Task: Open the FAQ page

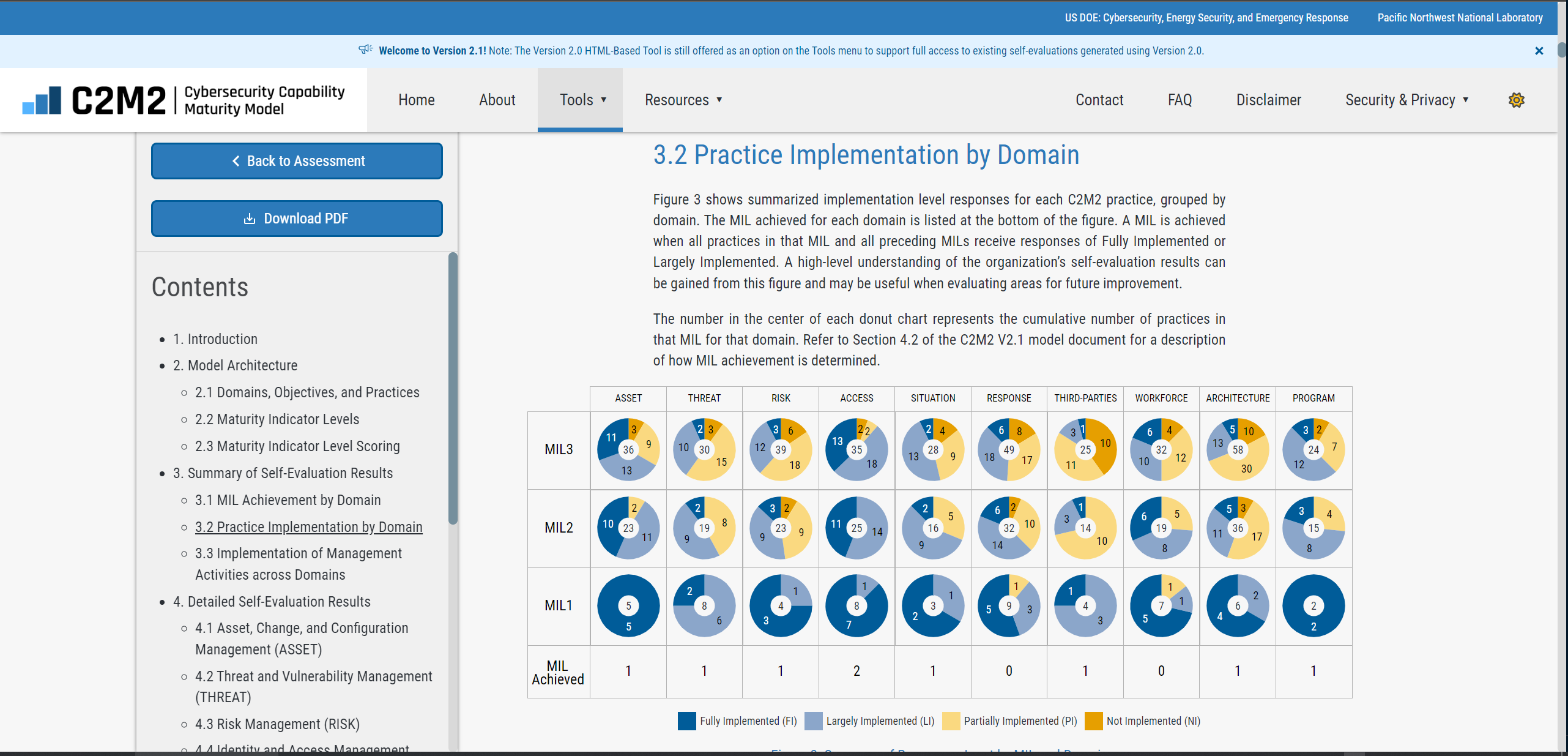Action: pos(1180,100)
